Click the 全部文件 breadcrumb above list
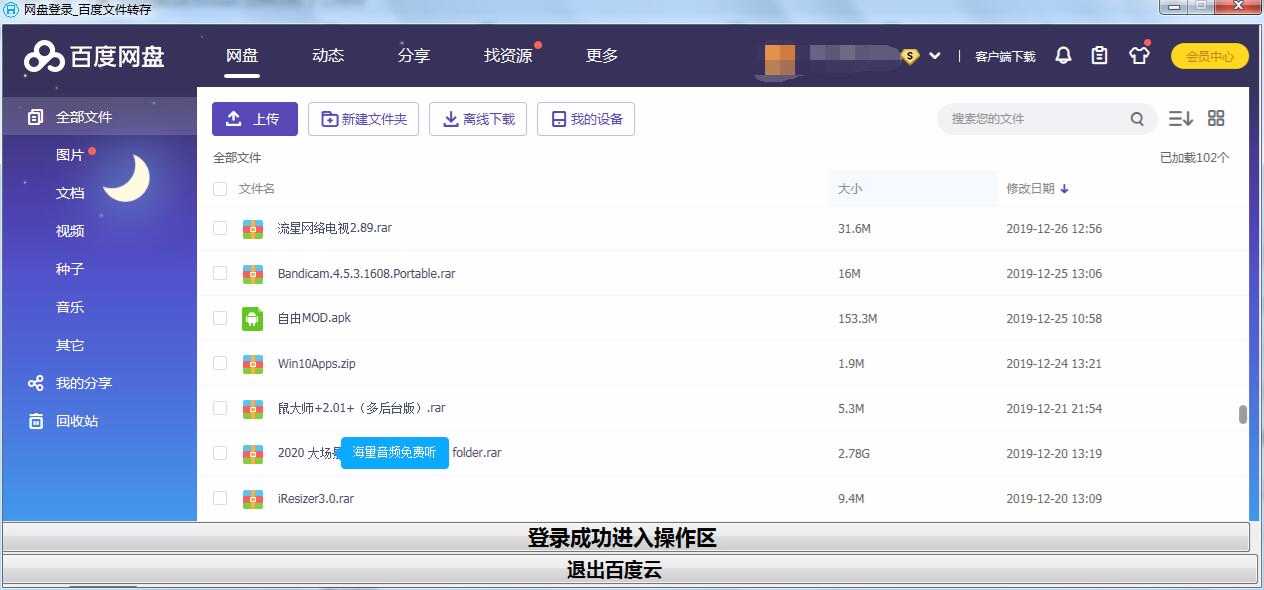The image size is (1264, 590). click(237, 158)
